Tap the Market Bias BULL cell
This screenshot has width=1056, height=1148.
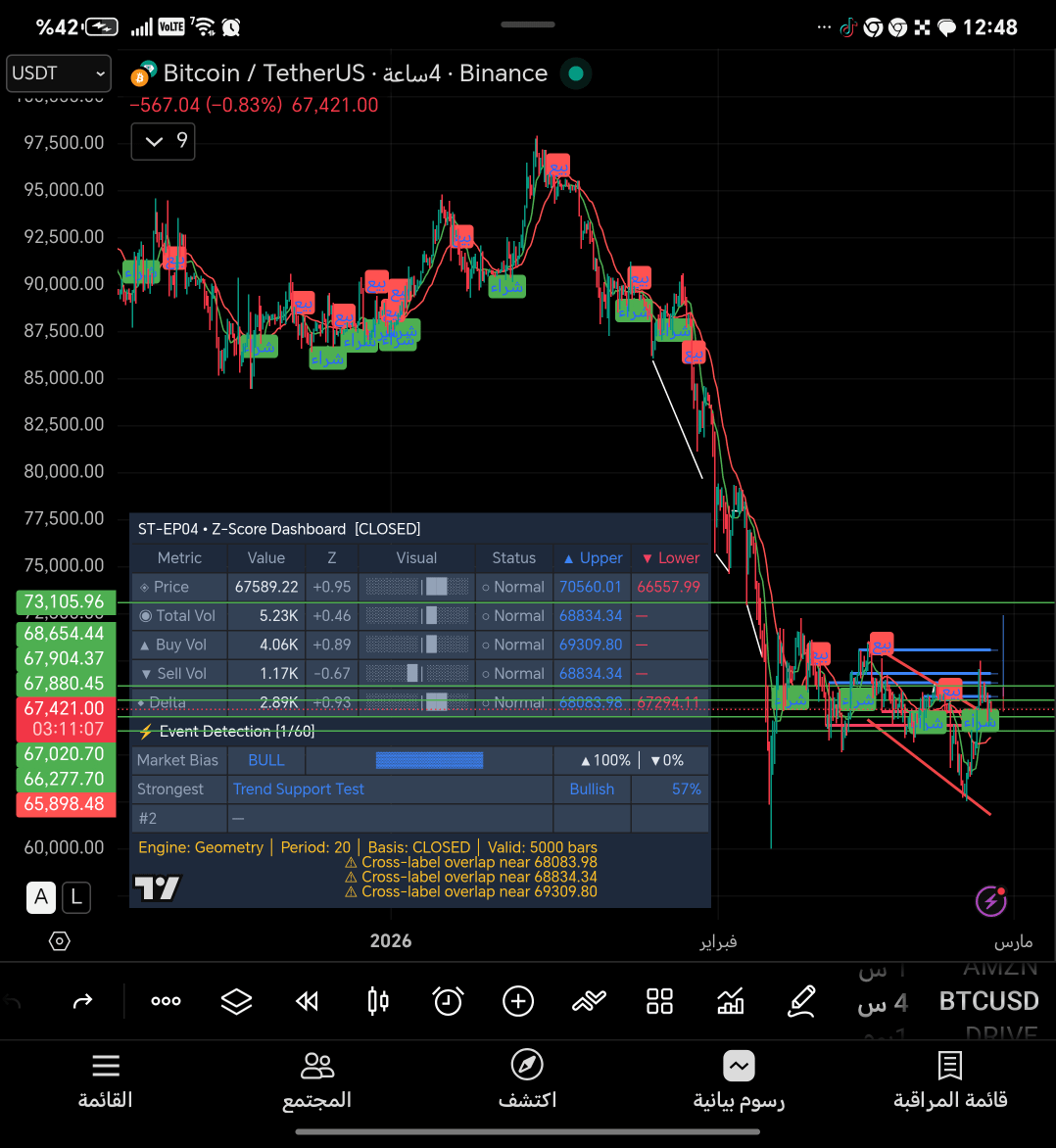point(266,761)
